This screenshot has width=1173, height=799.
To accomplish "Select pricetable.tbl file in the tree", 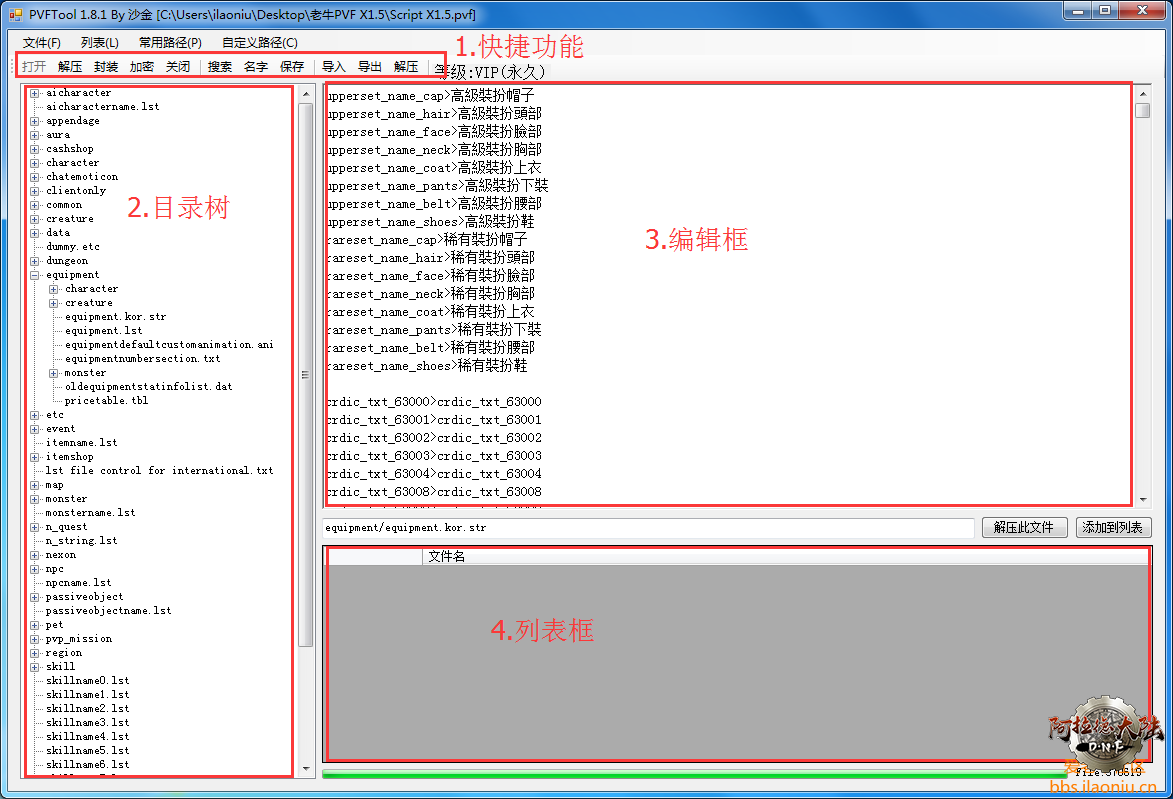I will click(x=106, y=401).
